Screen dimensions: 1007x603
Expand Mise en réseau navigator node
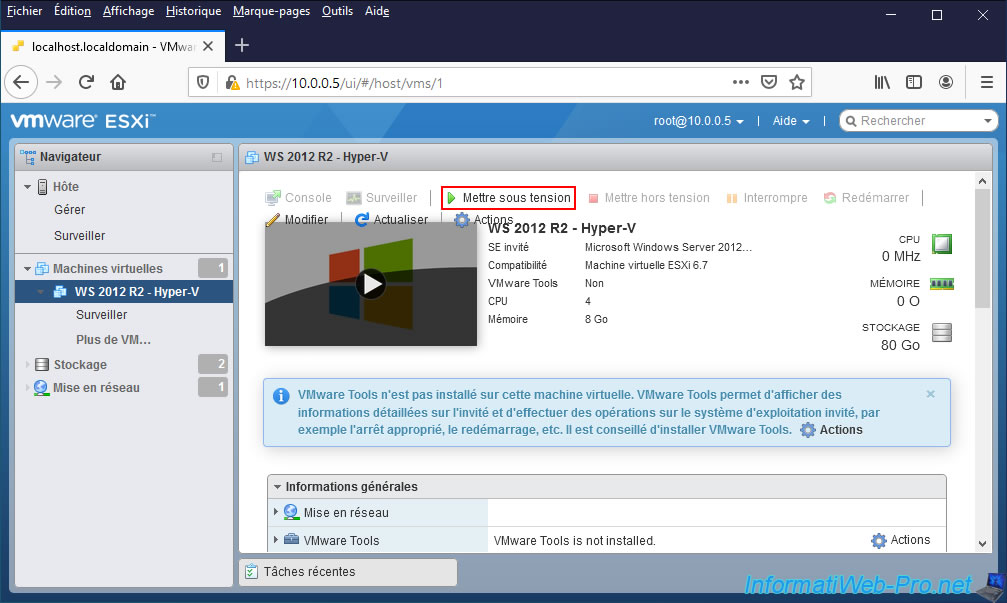pos(28,387)
